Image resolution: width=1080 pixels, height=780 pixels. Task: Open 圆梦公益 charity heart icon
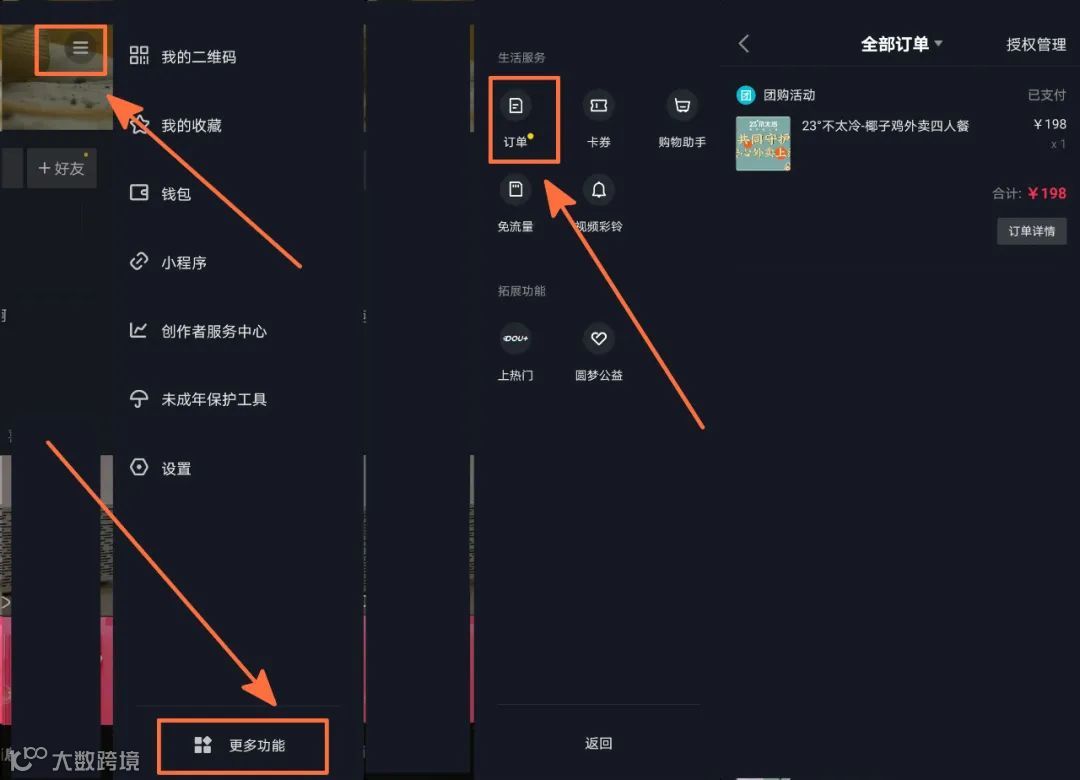[599, 338]
